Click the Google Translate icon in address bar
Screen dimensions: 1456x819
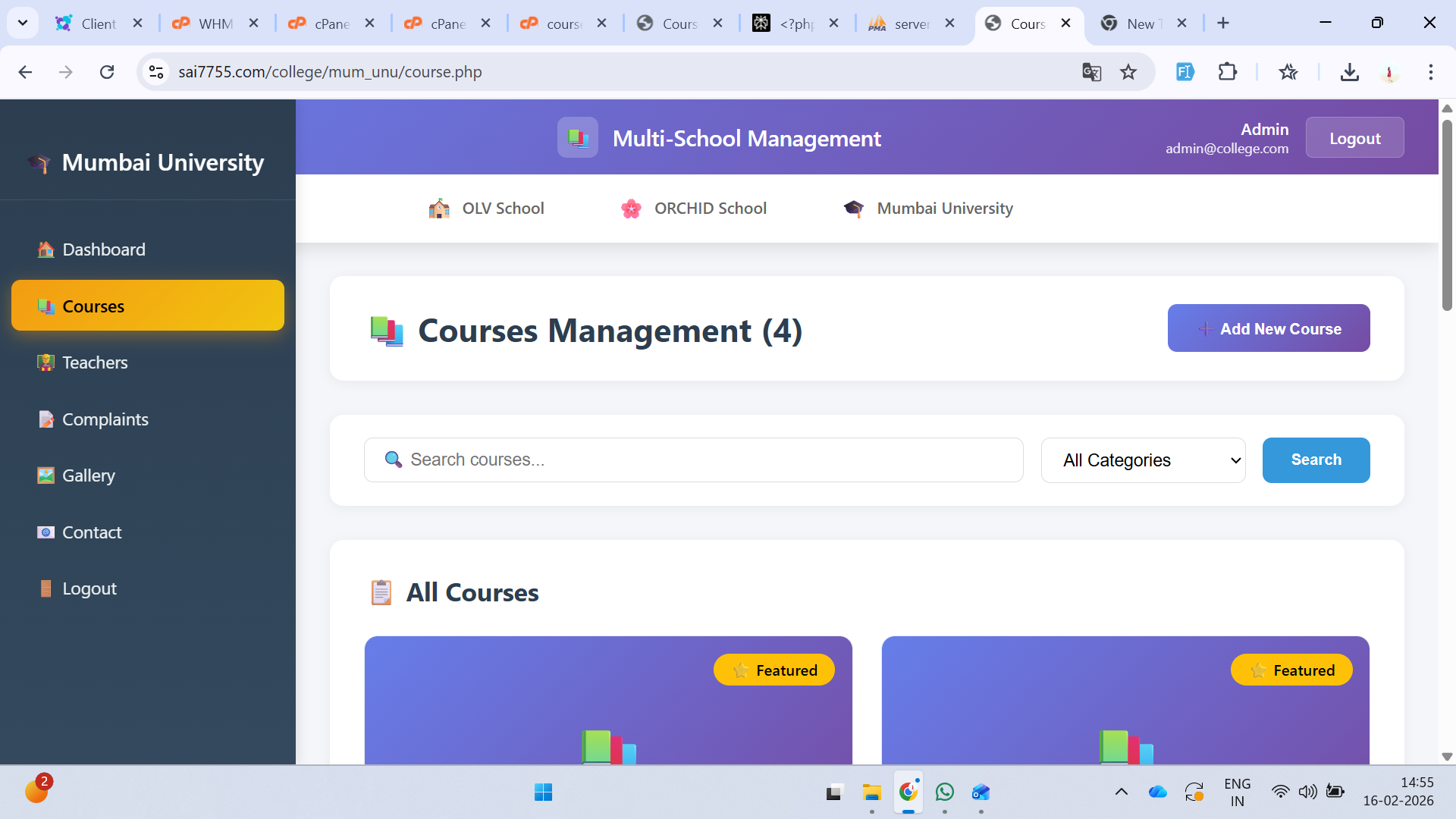click(x=1091, y=72)
